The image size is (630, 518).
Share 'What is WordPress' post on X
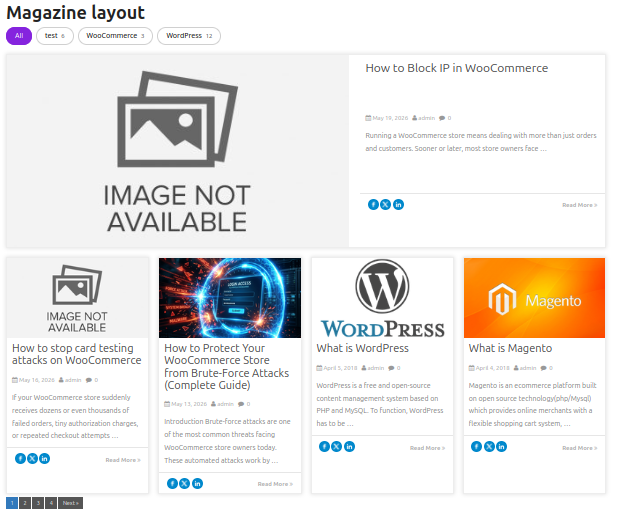(337, 446)
